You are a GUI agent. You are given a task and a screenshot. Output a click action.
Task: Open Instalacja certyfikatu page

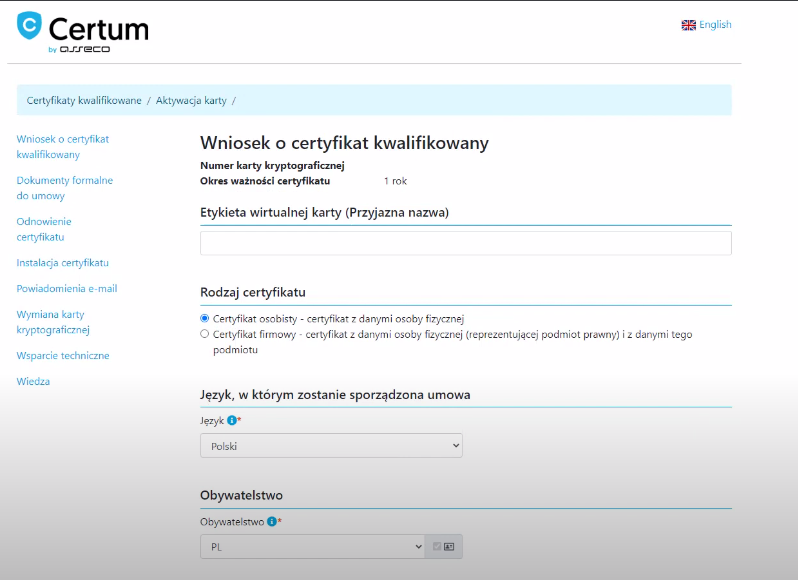click(x=63, y=263)
